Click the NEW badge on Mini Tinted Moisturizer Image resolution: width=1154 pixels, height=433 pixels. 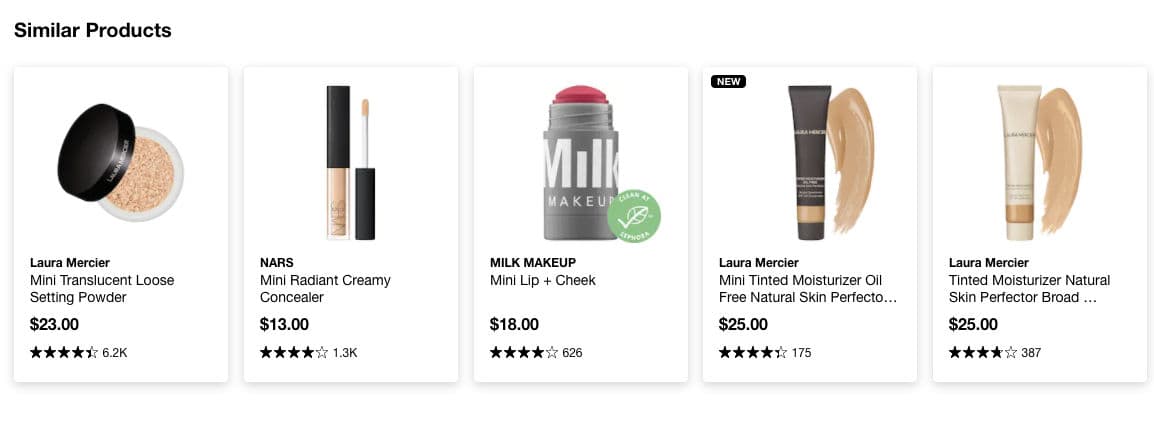coord(729,81)
